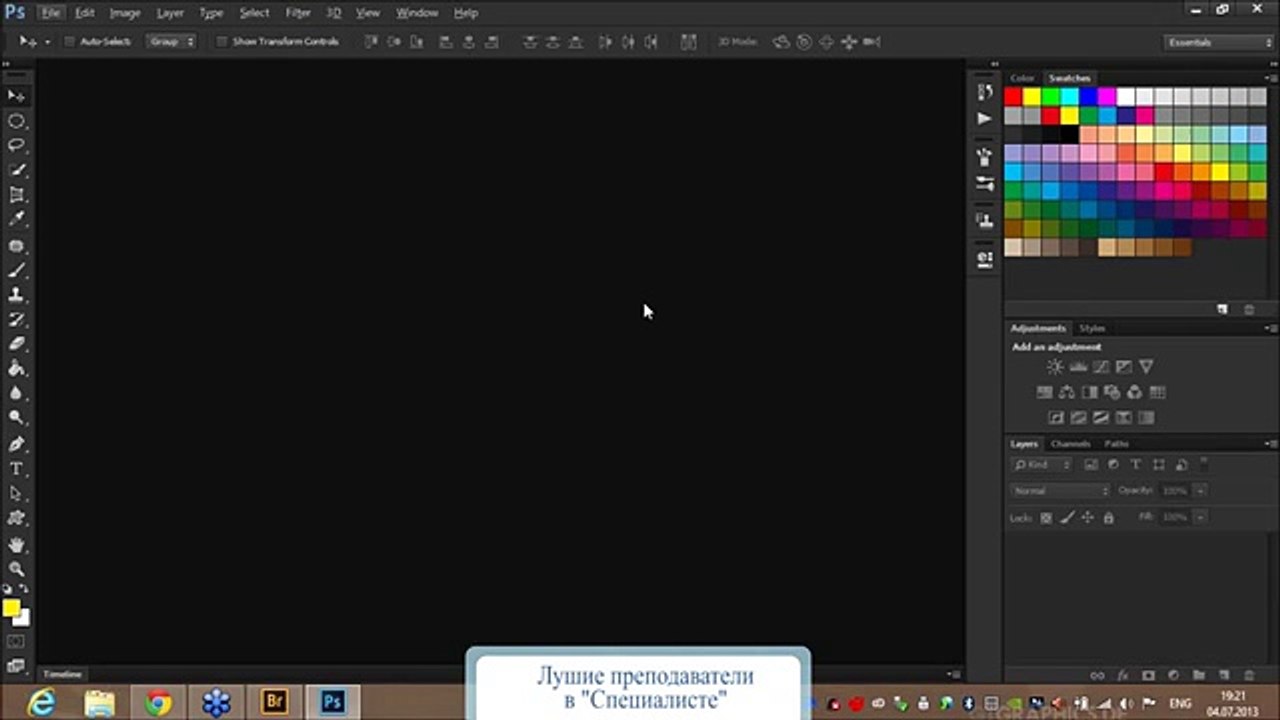1280x720 pixels.
Task: Select the Path Selection tool
Action: point(17,494)
